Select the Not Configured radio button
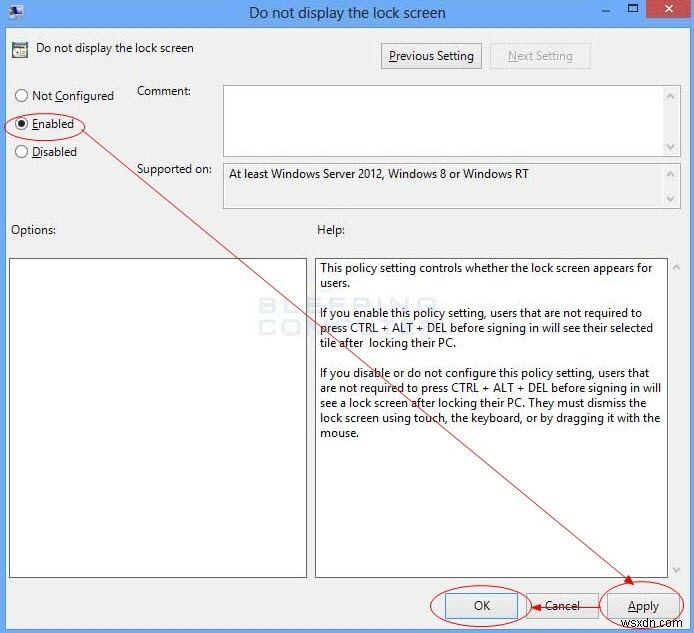 click(x=21, y=96)
